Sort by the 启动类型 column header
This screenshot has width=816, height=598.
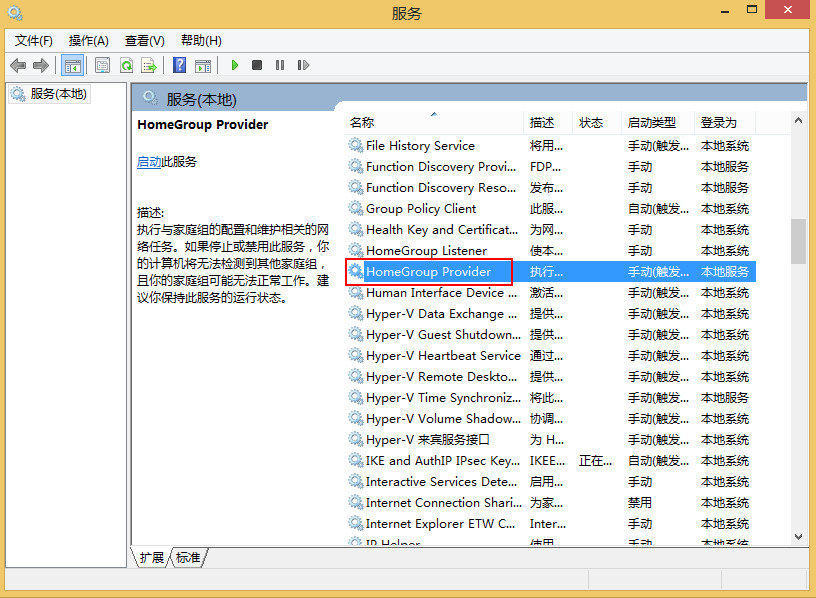pyautogui.click(x=657, y=123)
